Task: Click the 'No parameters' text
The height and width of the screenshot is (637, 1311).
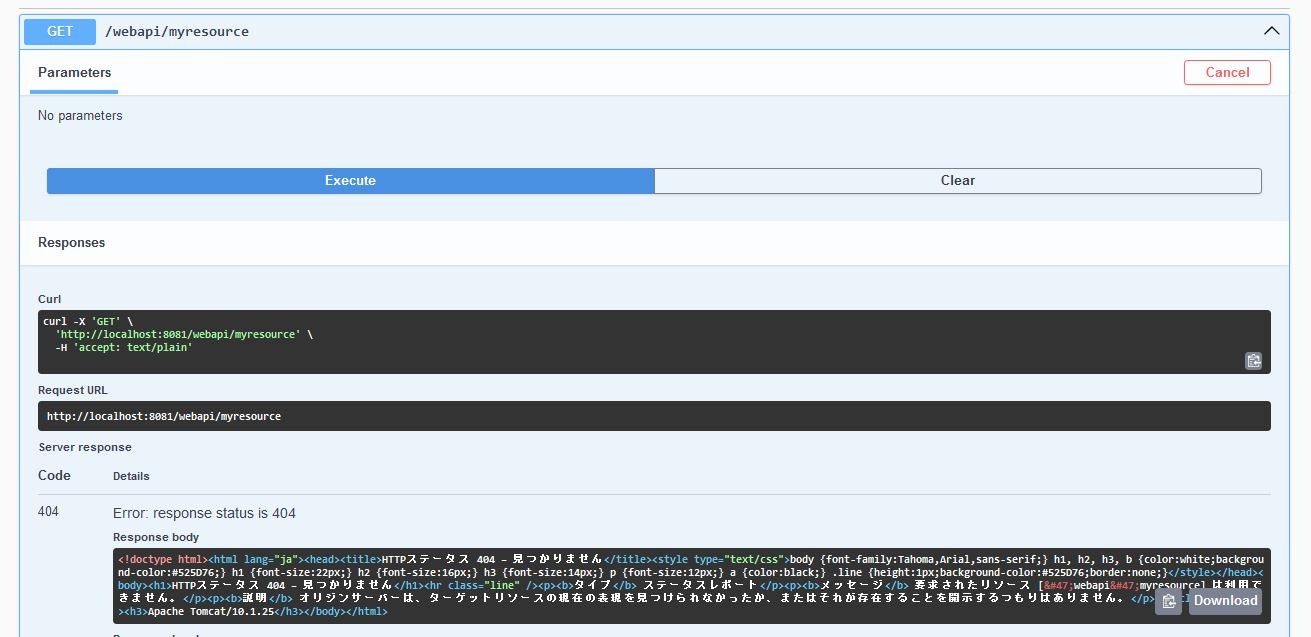Action: click(80, 116)
